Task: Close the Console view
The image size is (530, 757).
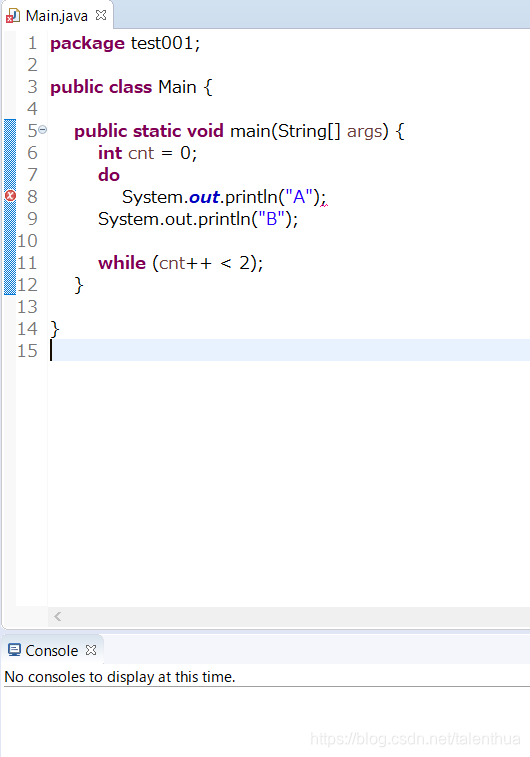Action: [x=91, y=650]
